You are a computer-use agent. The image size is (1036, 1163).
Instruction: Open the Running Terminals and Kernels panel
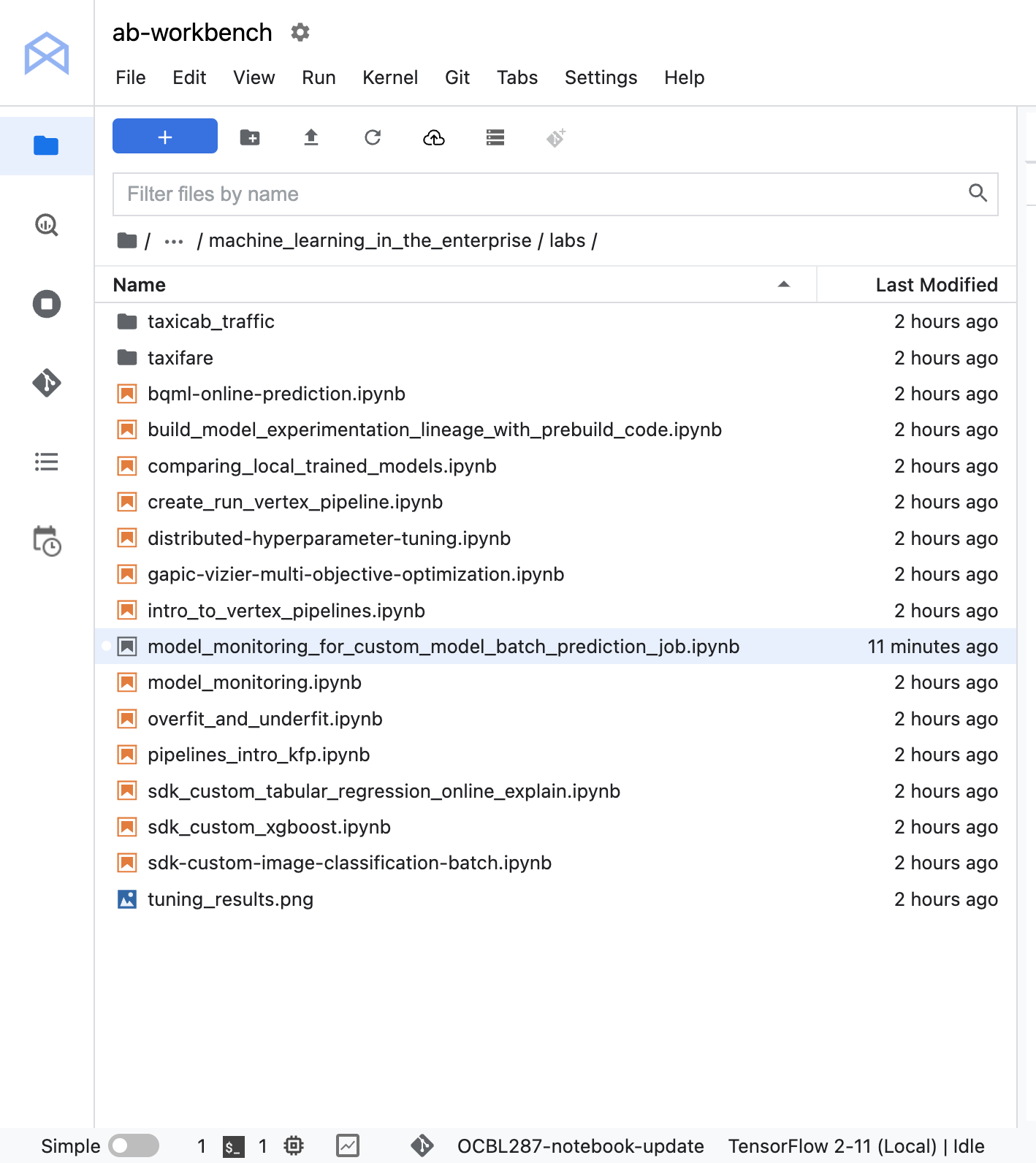(x=47, y=304)
